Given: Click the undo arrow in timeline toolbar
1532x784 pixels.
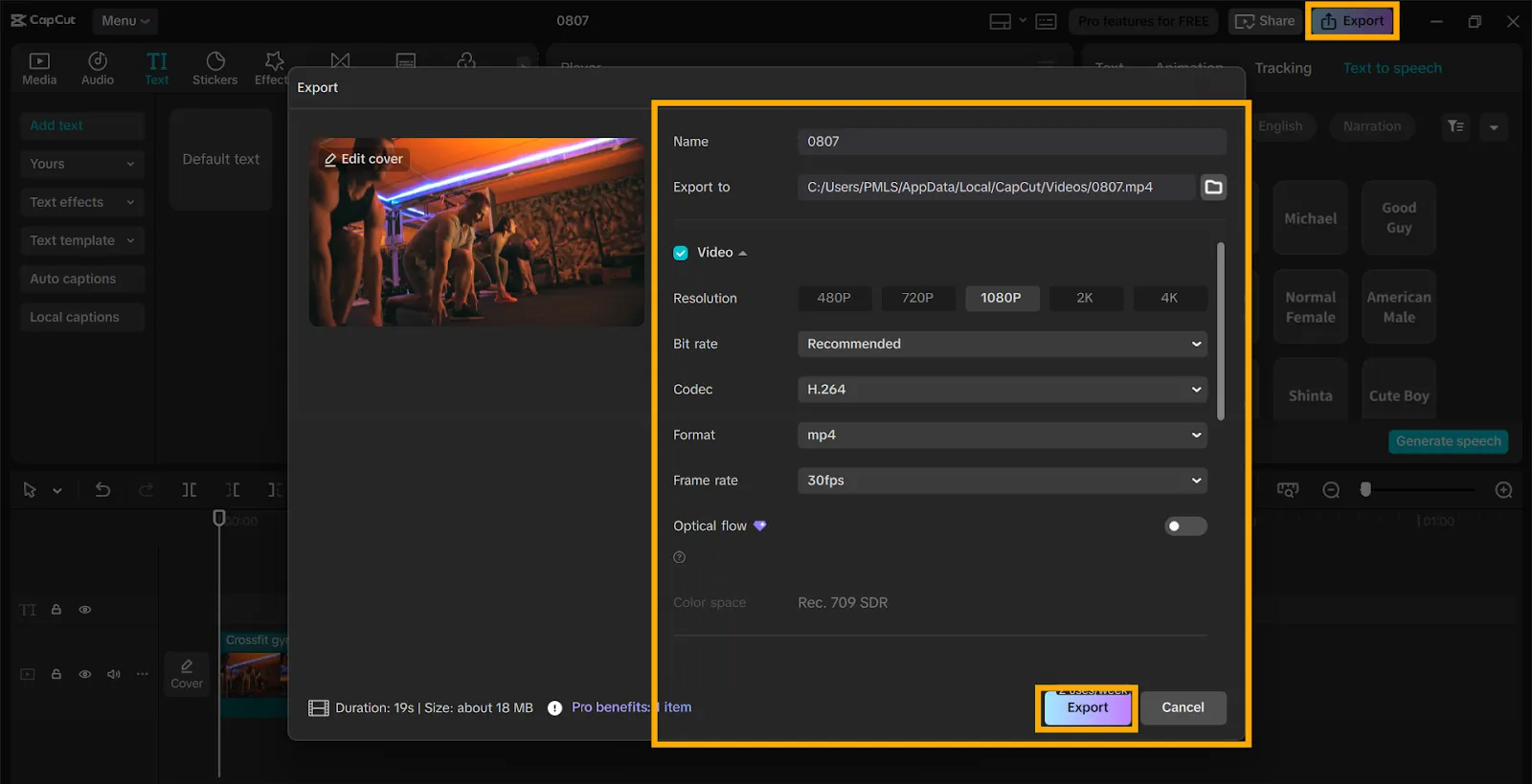Looking at the screenshot, I should click(x=102, y=490).
